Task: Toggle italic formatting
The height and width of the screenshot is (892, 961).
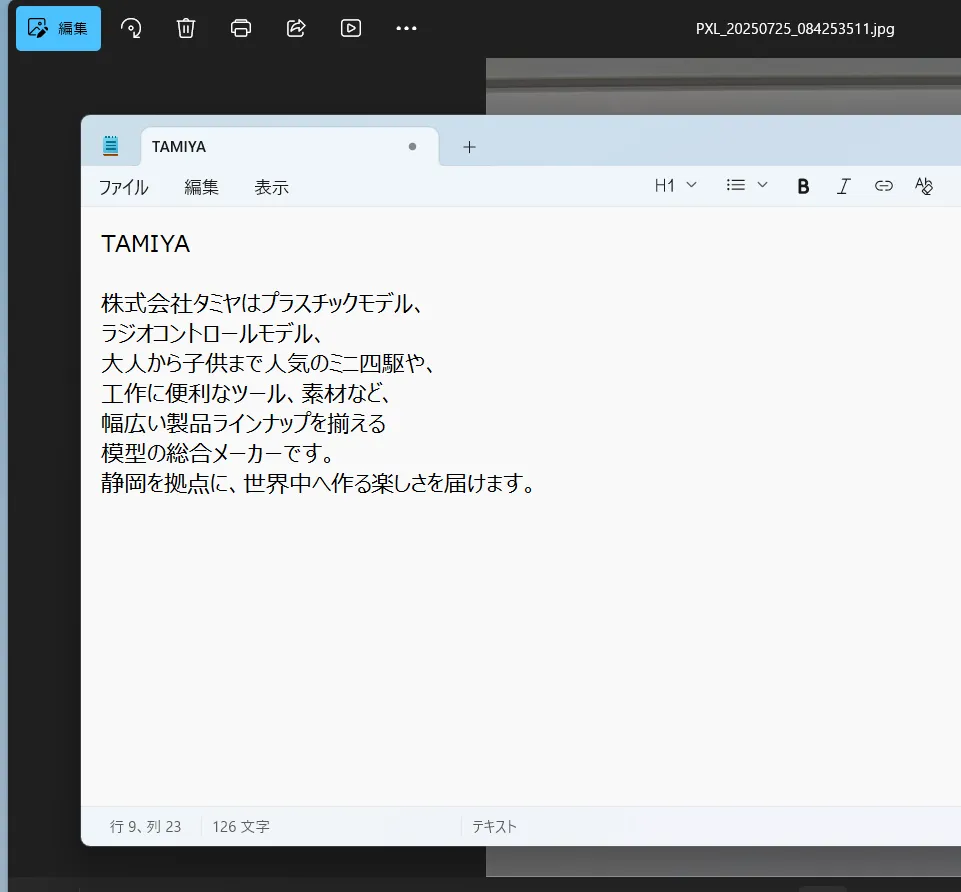Action: (843, 186)
